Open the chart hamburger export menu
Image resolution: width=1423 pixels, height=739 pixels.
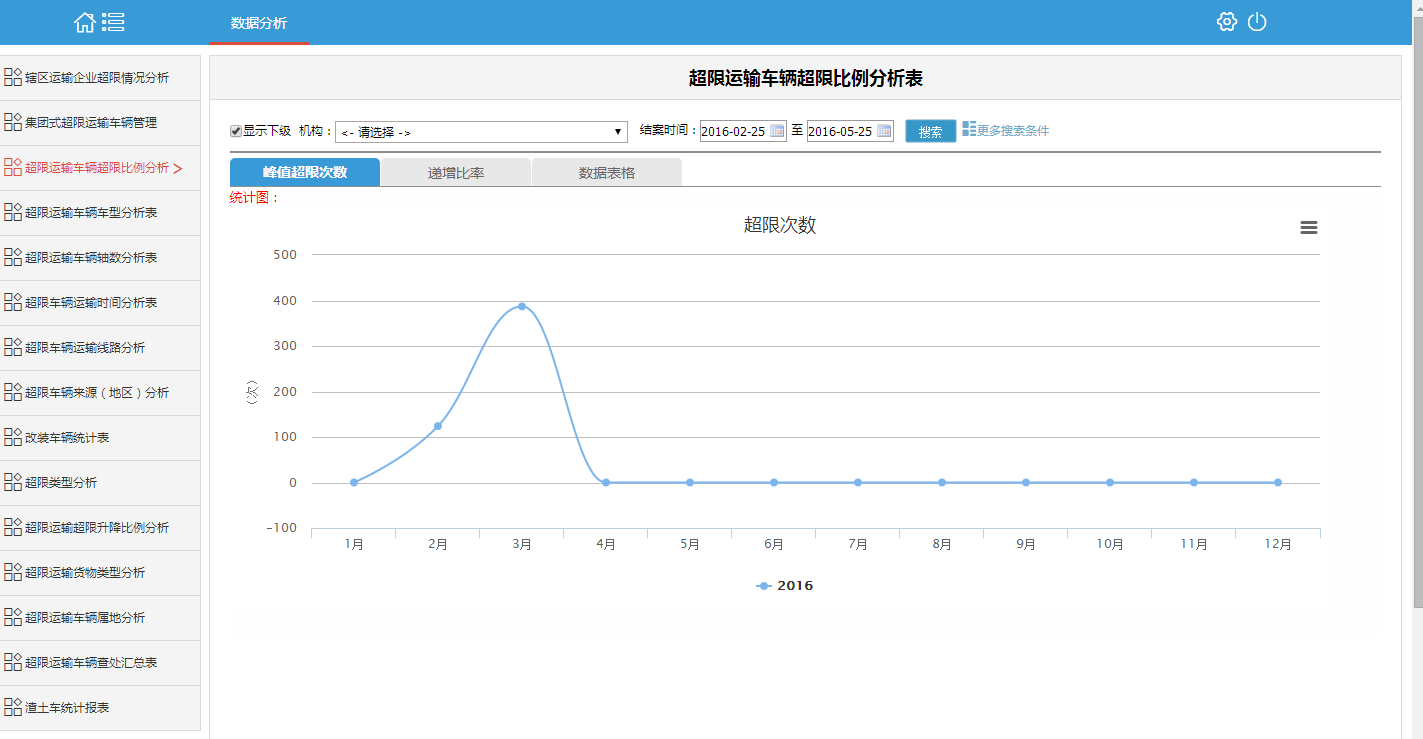(x=1308, y=228)
